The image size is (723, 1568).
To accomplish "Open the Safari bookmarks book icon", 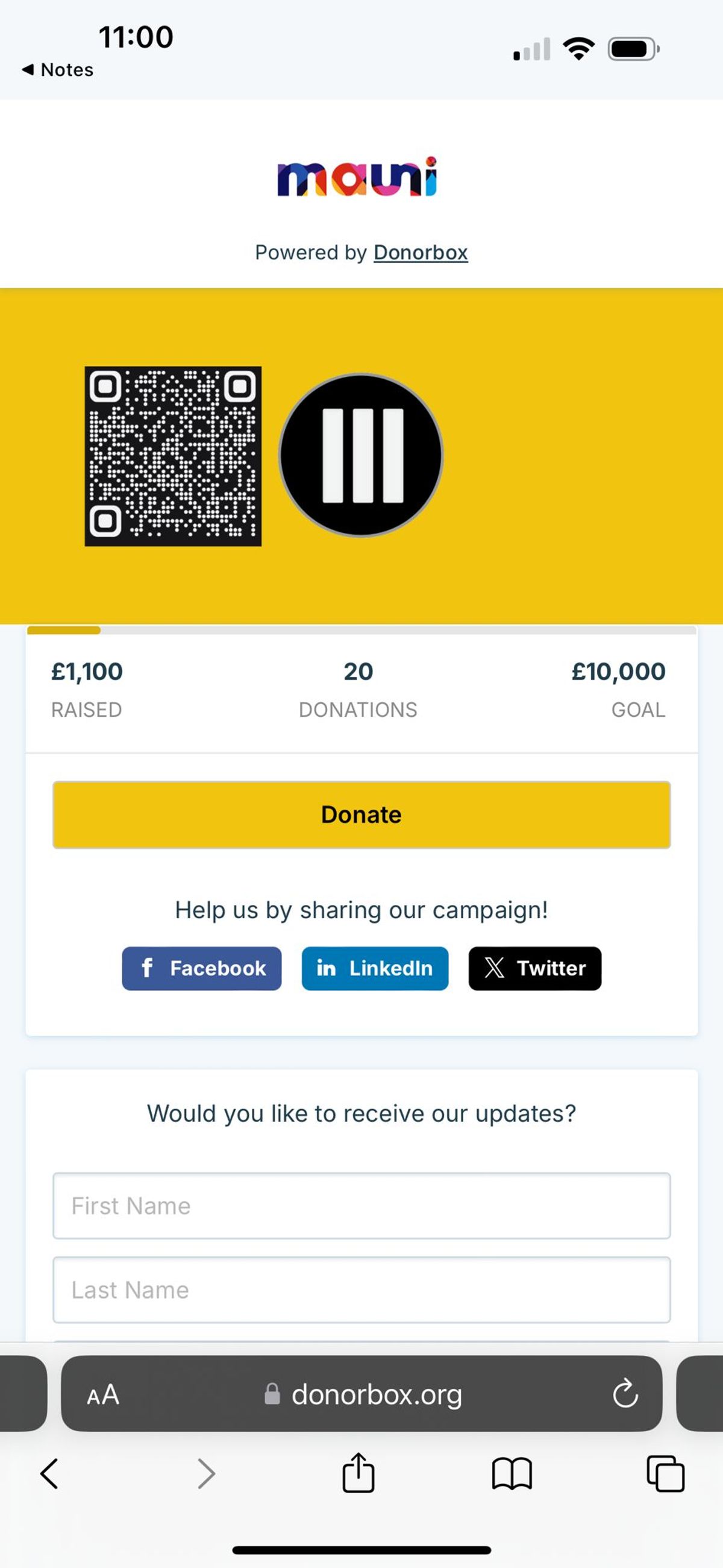I will (x=512, y=1473).
